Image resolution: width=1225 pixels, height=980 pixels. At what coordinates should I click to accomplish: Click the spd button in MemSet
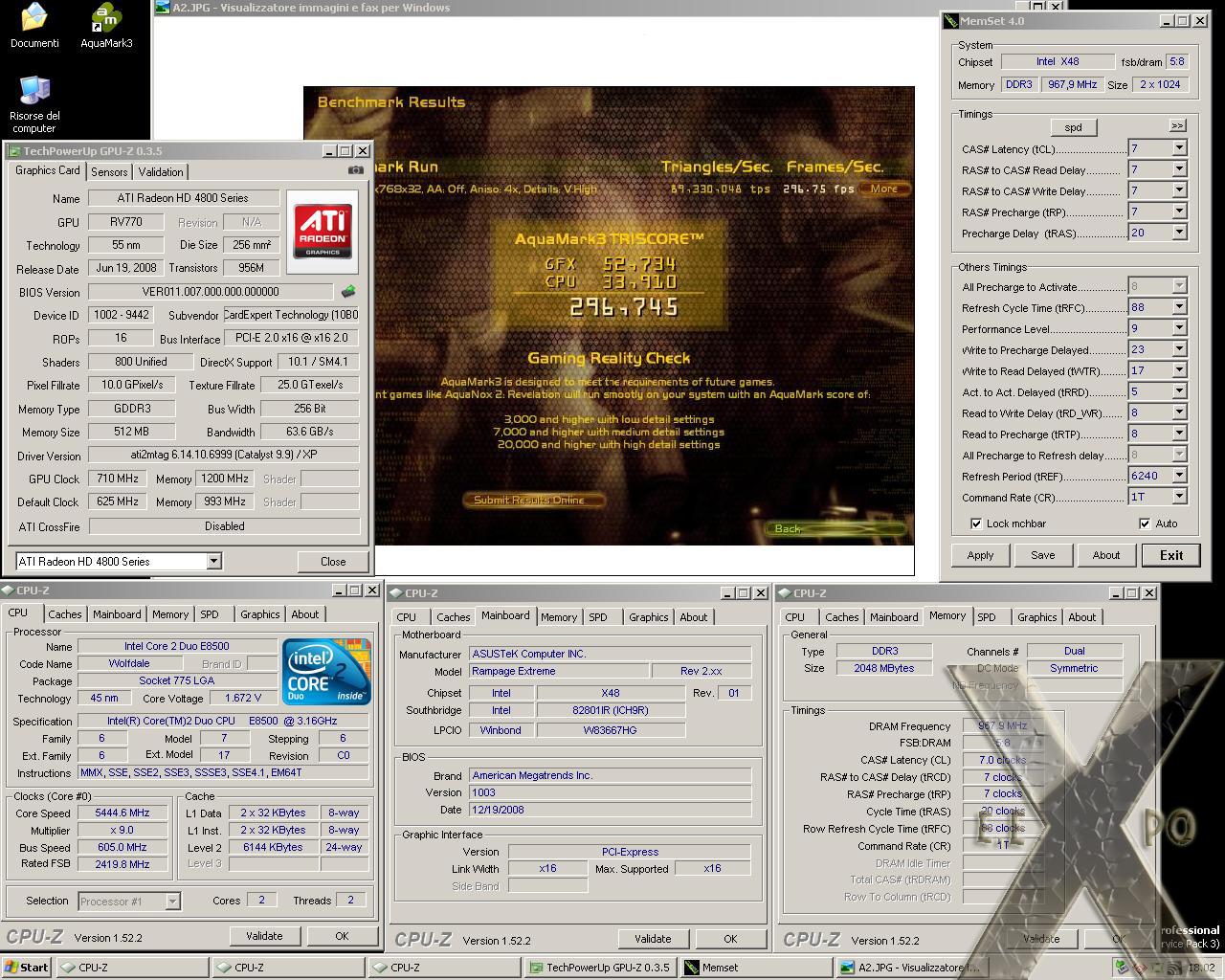point(1073,127)
